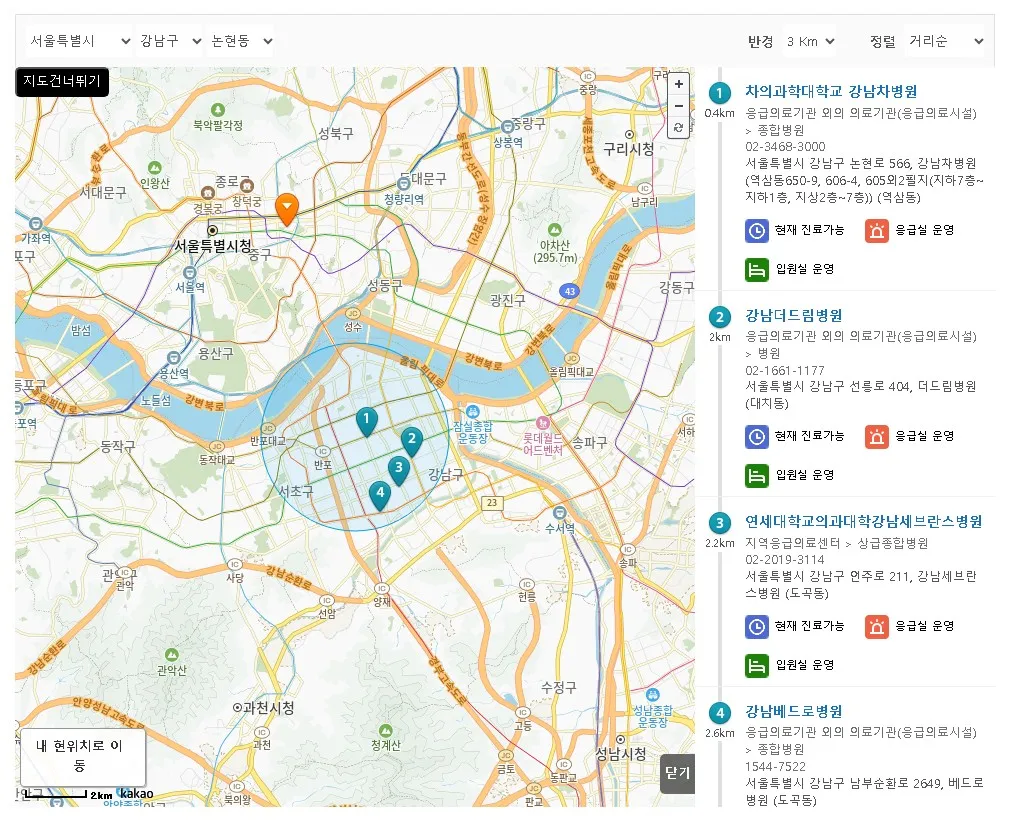The width and height of the screenshot is (1022, 829).
Task: Click the 2.6km distance of 강남베드로병원
Action: pyautogui.click(x=720, y=733)
